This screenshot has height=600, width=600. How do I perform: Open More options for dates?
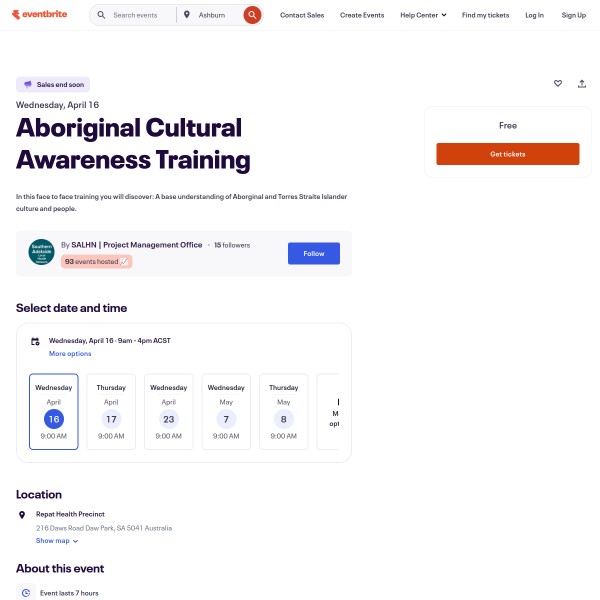[x=70, y=354]
